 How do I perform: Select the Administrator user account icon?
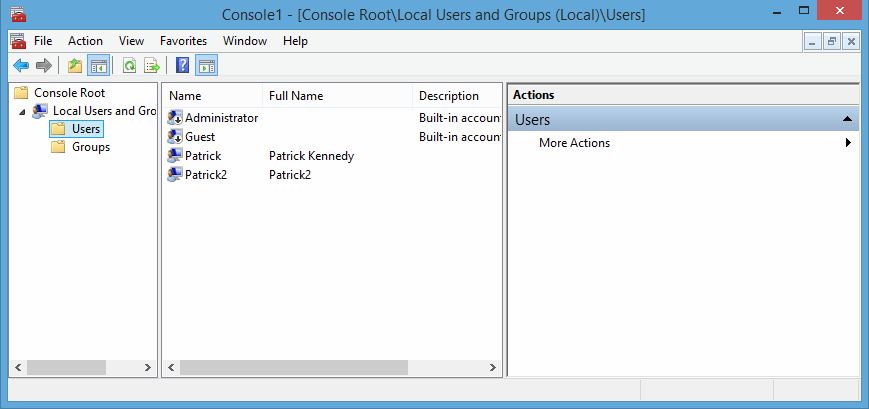click(x=175, y=118)
